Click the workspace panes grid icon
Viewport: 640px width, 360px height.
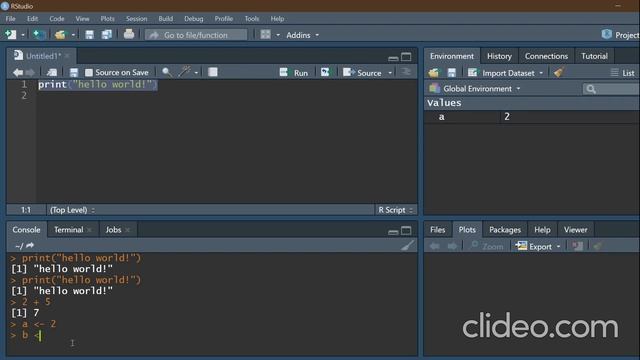coord(265,35)
